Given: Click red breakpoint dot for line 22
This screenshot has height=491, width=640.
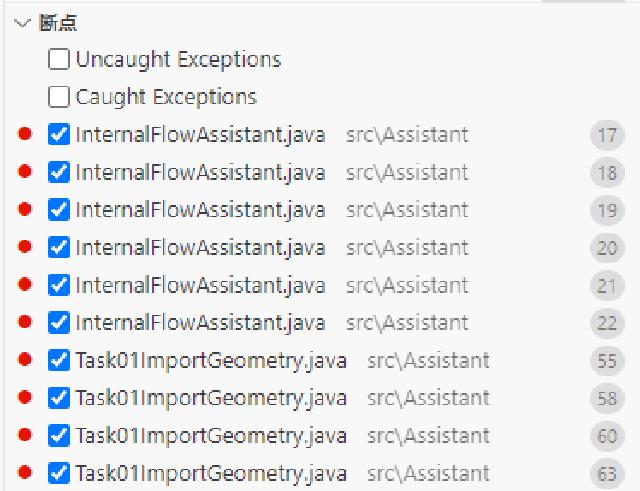Looking at the screenshot, I should coord(25,321).
